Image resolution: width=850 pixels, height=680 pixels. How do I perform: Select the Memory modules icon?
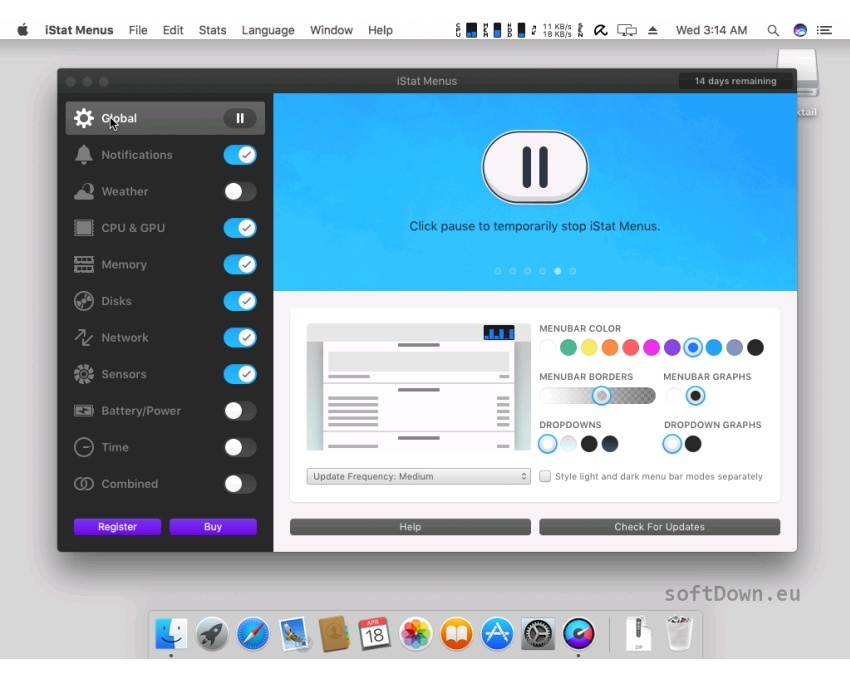point(83,265)
